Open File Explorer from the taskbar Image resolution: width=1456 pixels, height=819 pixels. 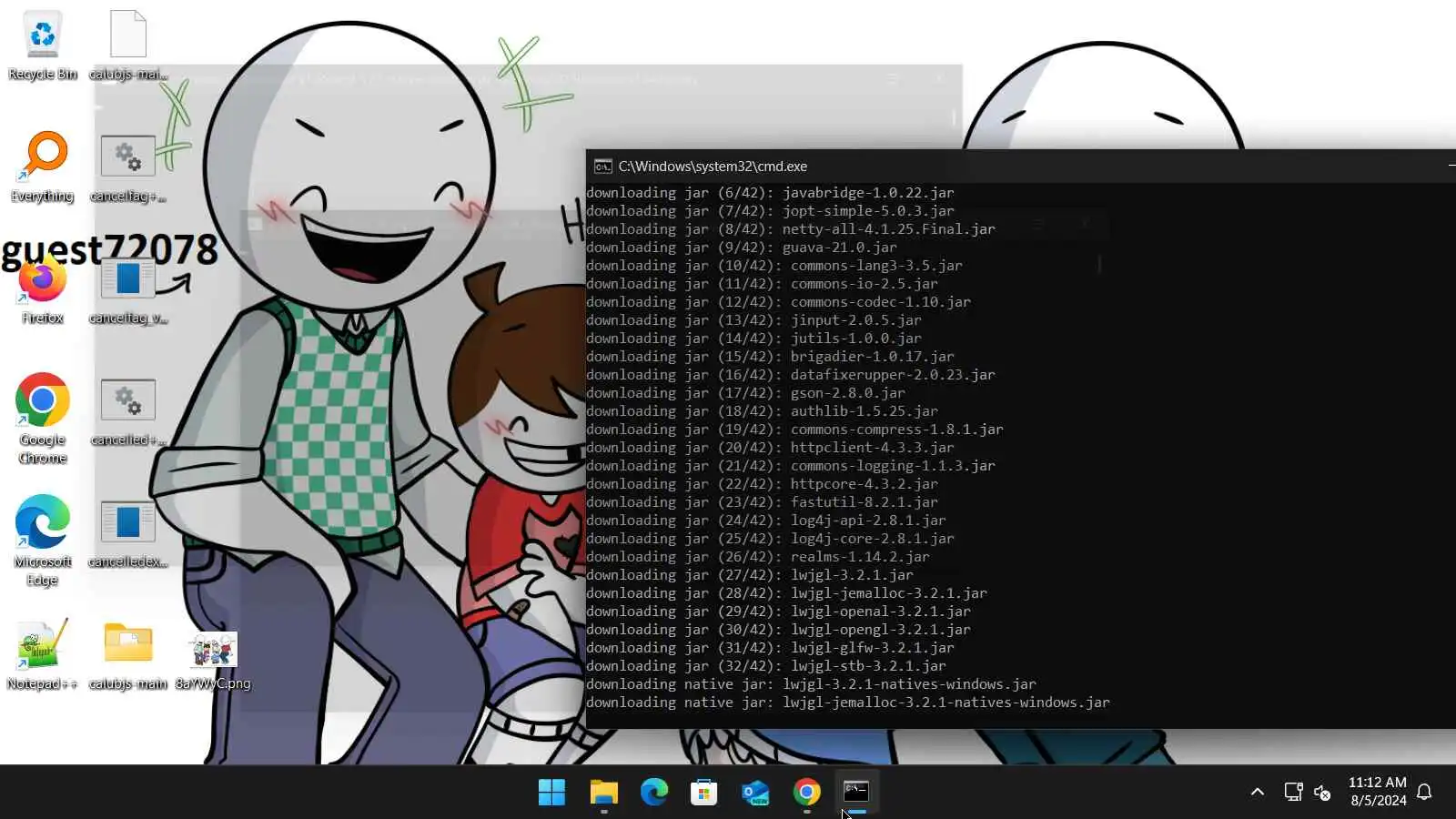click(x=603, y=793)
